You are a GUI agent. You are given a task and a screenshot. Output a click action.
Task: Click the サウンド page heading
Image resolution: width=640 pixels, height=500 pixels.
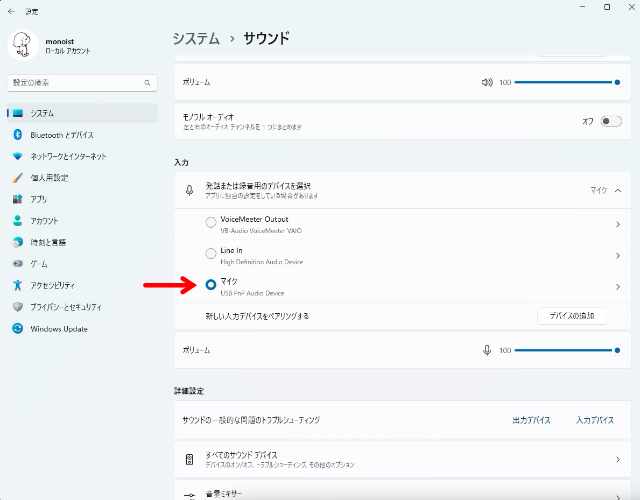(x=267, y=38)
